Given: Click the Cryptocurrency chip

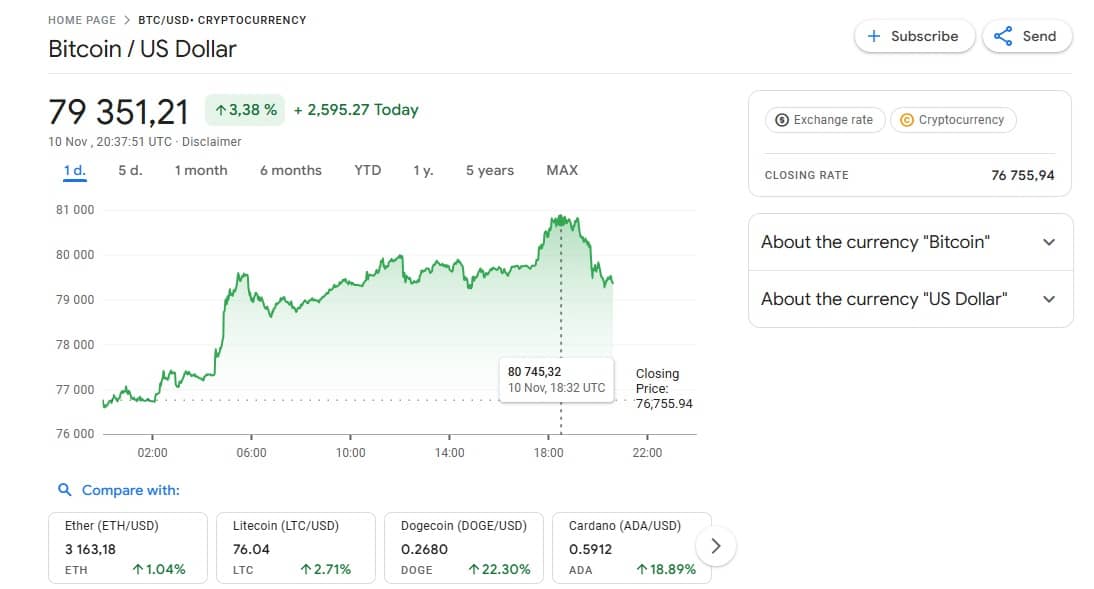Looking at the screenshot, I should [953, 120].
